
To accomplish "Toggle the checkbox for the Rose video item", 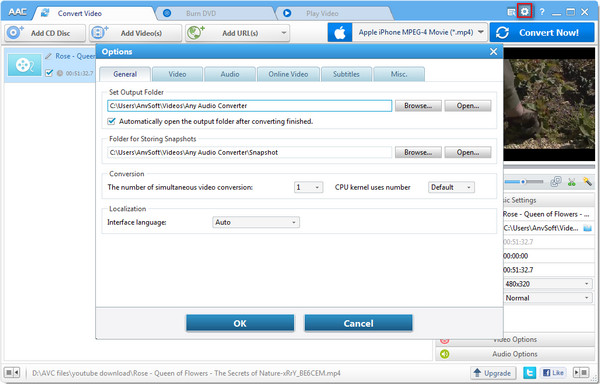I will pyautogui.click(x=49, y=73).
